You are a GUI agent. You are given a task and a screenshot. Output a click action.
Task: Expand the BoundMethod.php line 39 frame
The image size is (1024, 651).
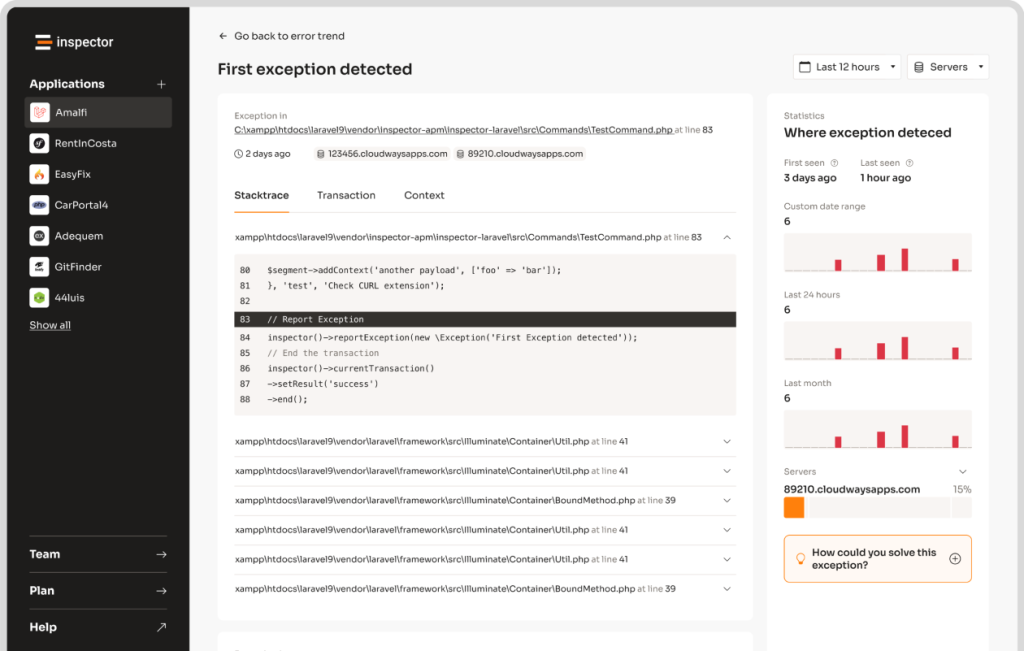(x=727, y=500)
